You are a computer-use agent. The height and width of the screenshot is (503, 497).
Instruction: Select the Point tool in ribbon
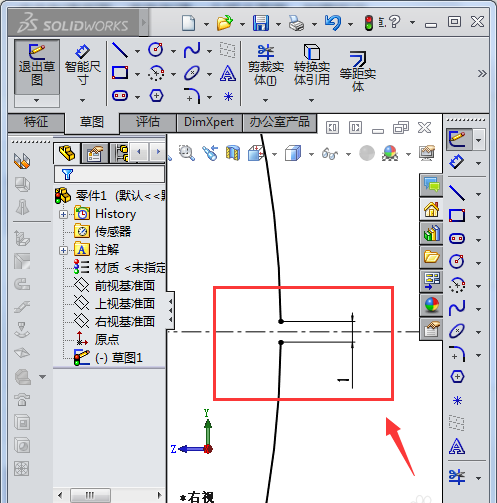[228, 97]
